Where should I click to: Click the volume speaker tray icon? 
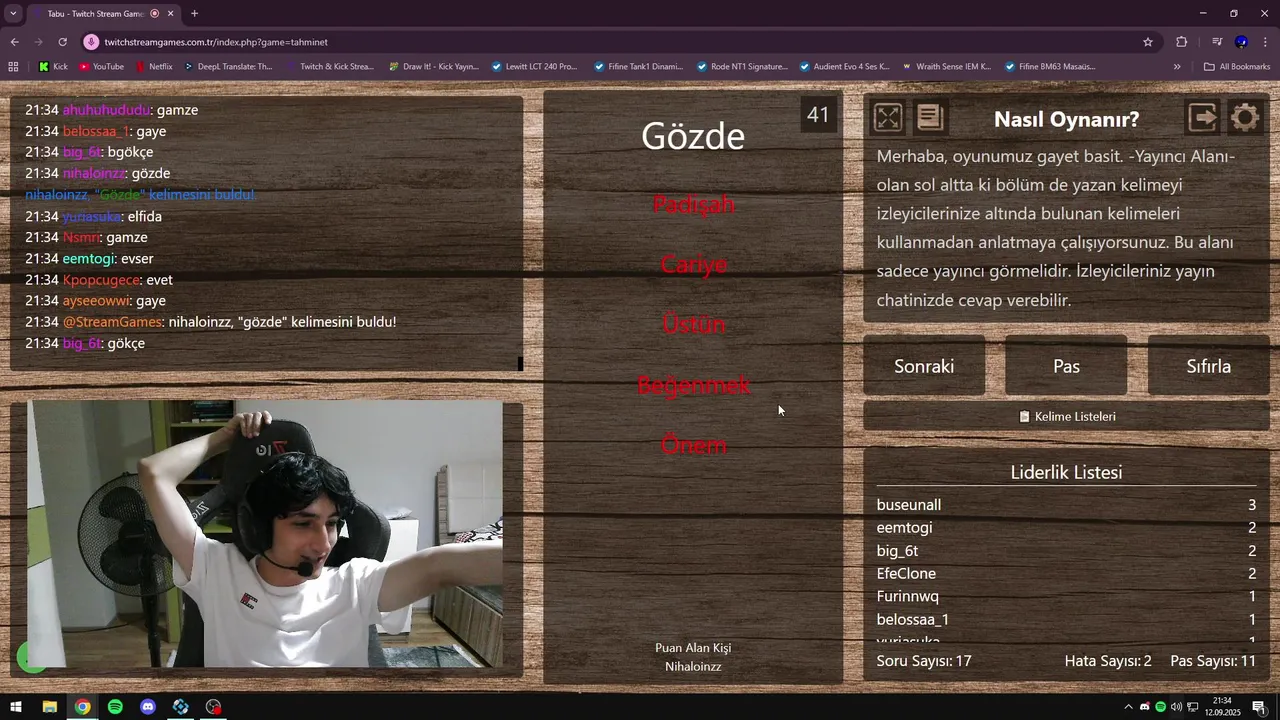point(1176,707)
